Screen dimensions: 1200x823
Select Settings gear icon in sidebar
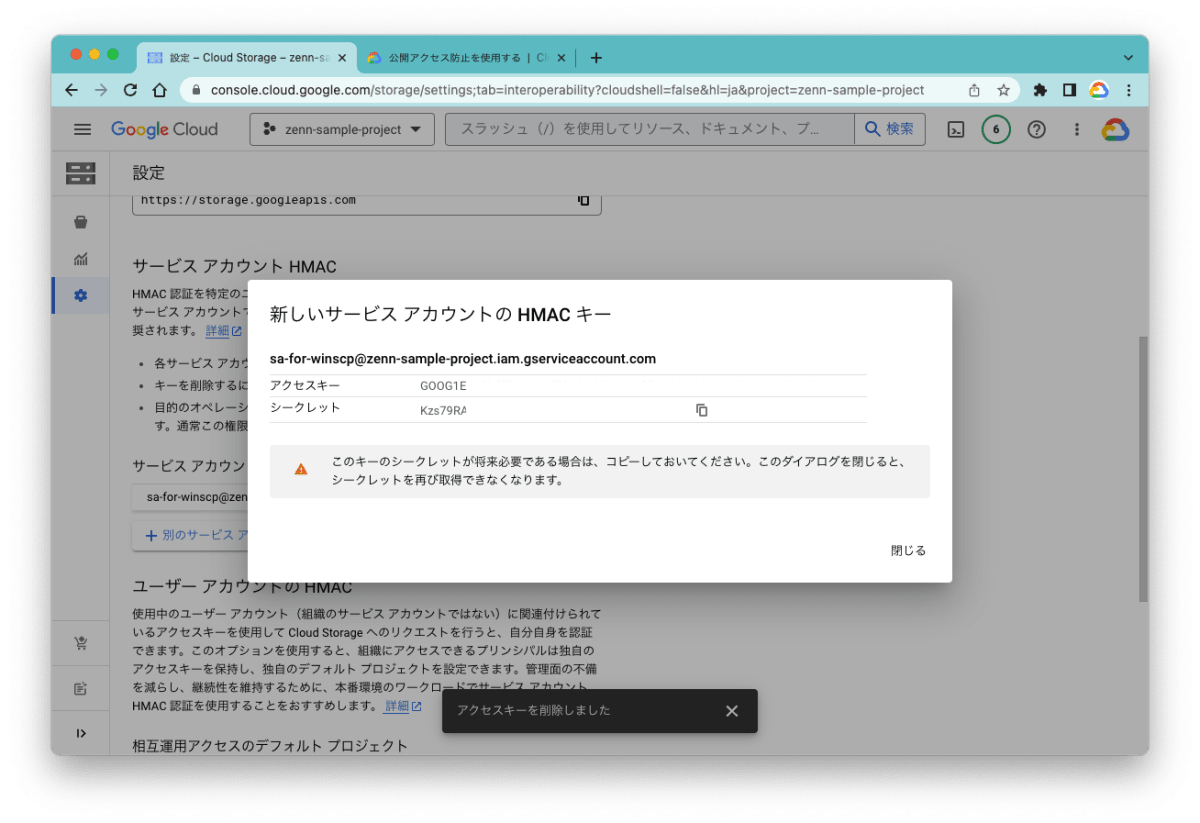point(80,295)
